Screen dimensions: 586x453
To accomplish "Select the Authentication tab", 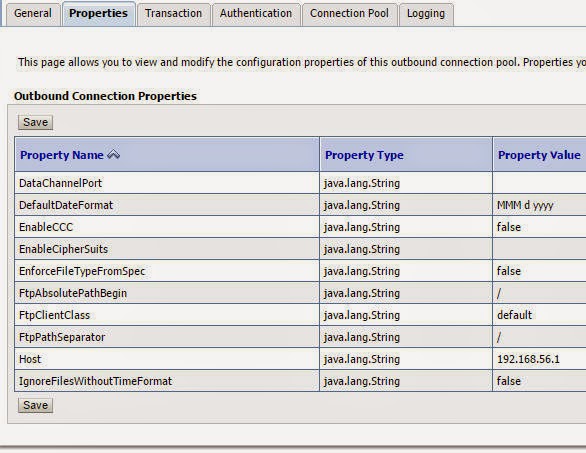I will (256, 14).
